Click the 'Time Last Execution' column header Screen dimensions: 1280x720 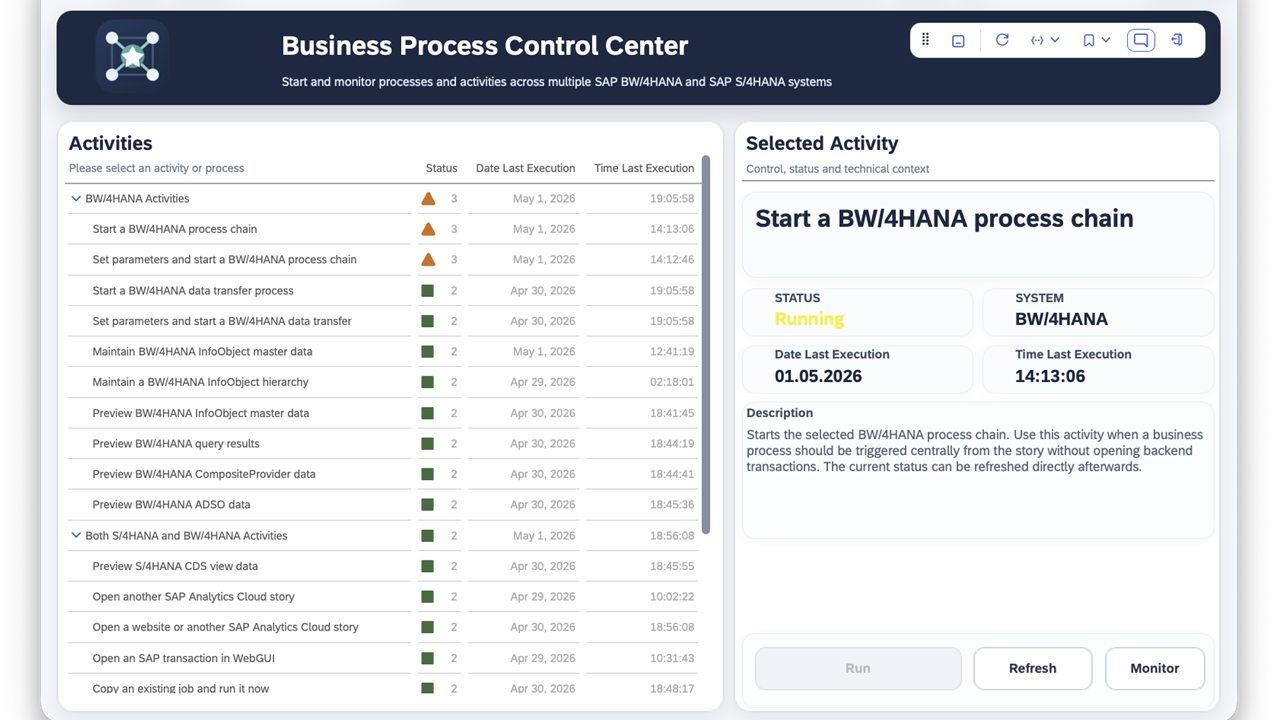pyautogui.click(x=644, y=168)
